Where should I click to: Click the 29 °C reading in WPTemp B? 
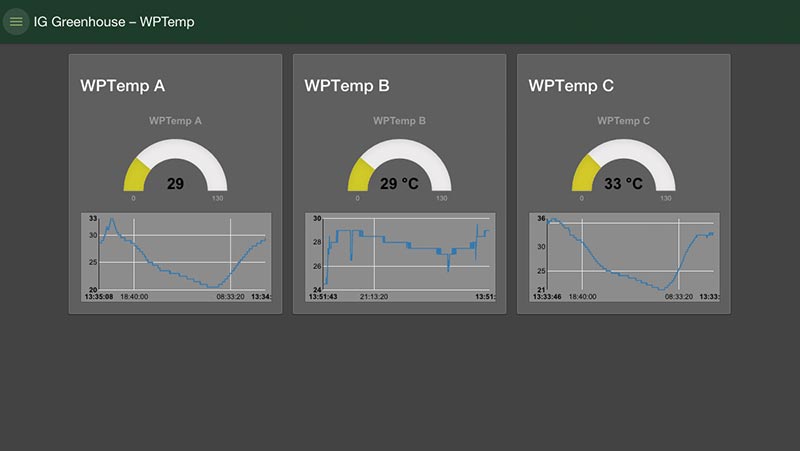[x=400, y=184]
